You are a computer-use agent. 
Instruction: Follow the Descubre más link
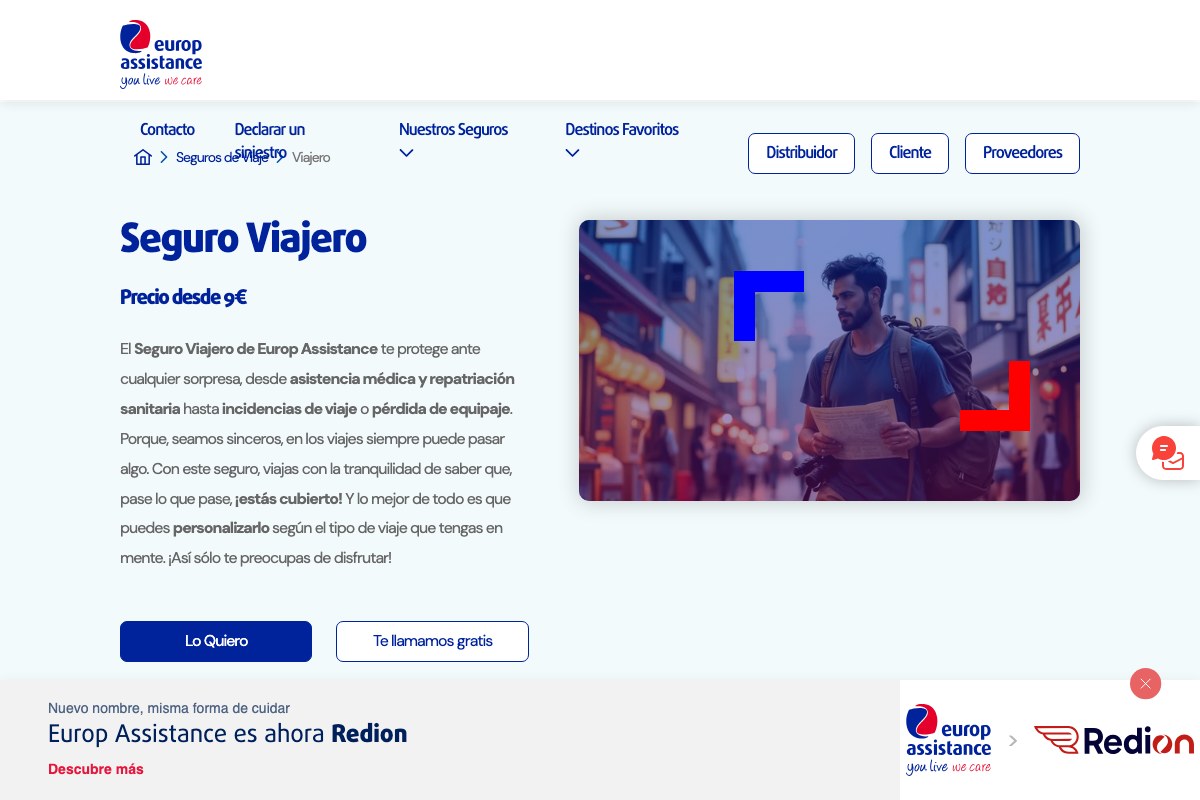[x=96, y=769]
